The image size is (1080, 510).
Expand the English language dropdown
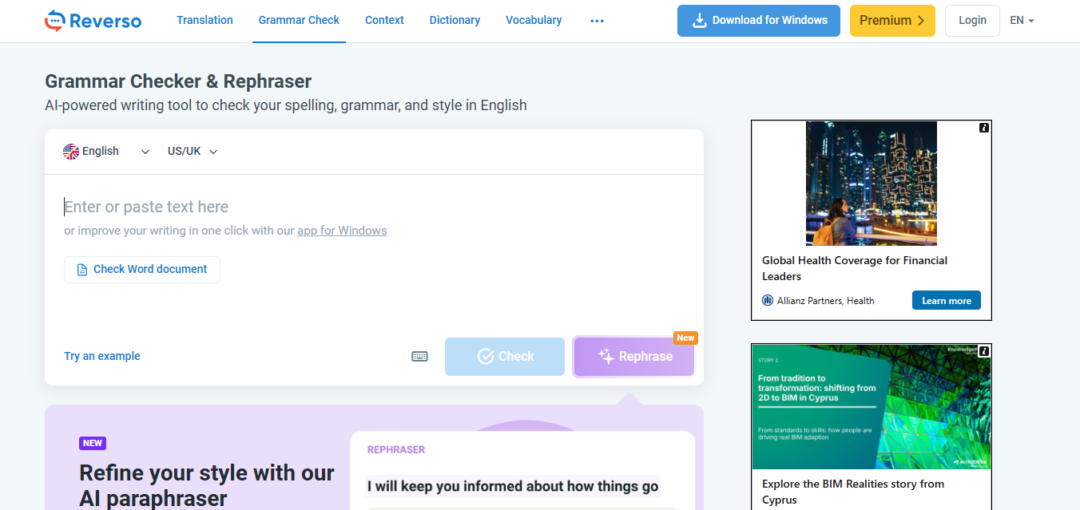pos(106,151)
